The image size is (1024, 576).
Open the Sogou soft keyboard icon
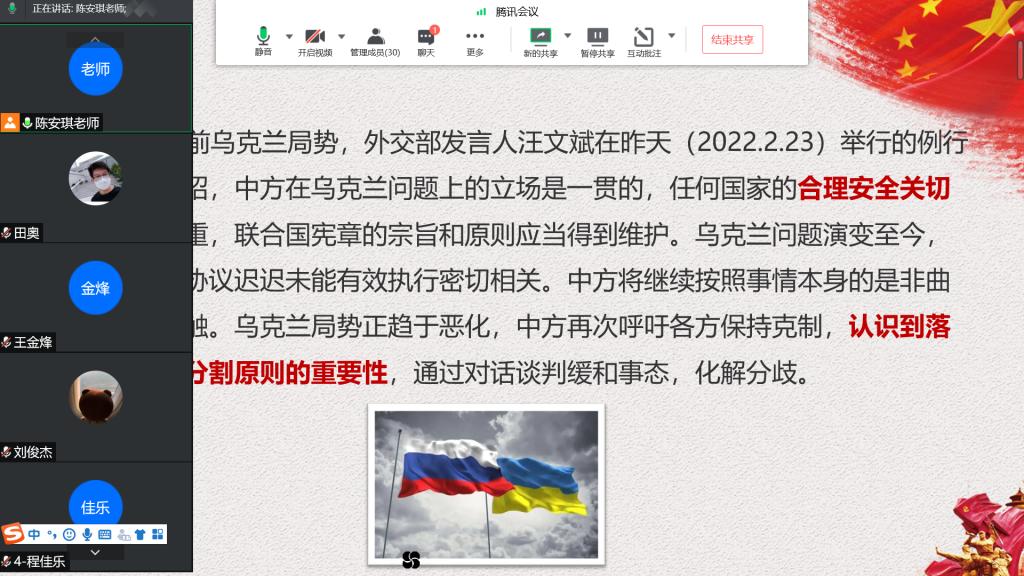[105, 534]
